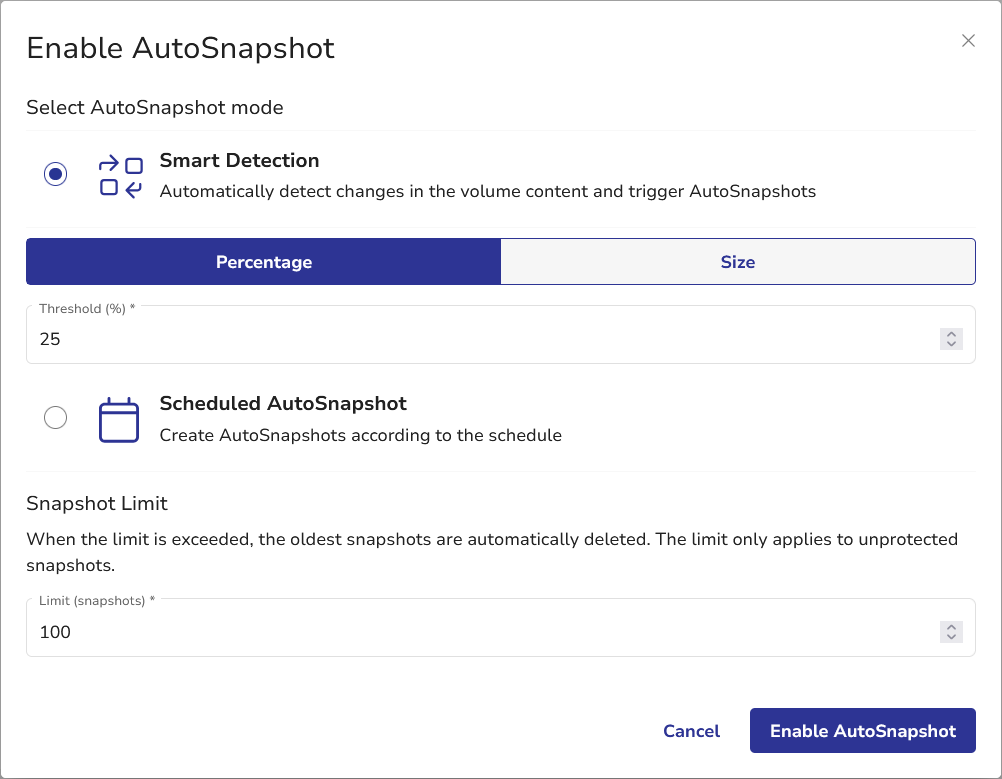Select the Scheduled AutoSnapshot radio button
Image resolution: width=1002 pixels, height=779 pixels.
pos(56,418)
